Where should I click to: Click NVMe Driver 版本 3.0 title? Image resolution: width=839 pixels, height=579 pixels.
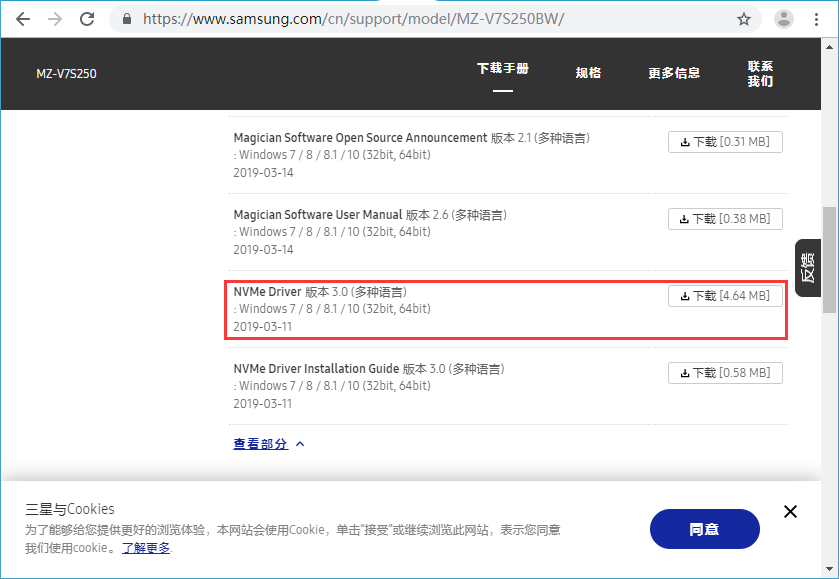(320, 292)
